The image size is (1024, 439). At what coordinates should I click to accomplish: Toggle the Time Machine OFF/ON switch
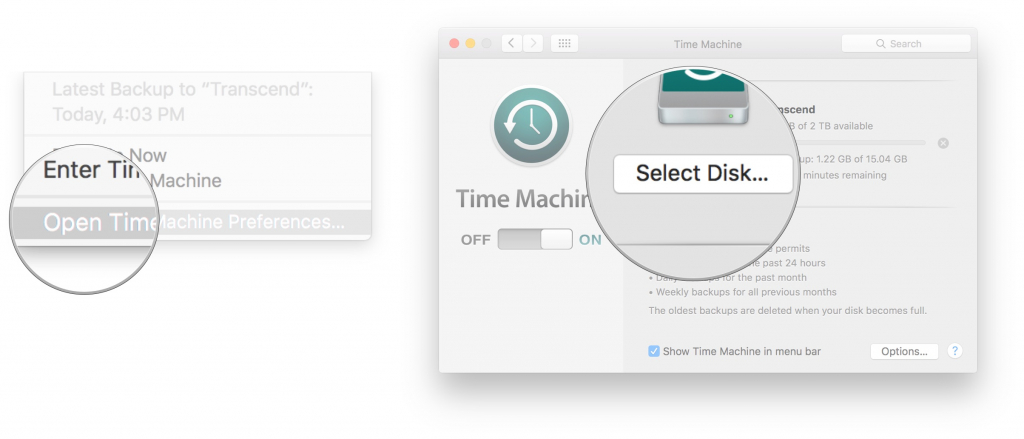pyautogui.click(x=535, y=239)
